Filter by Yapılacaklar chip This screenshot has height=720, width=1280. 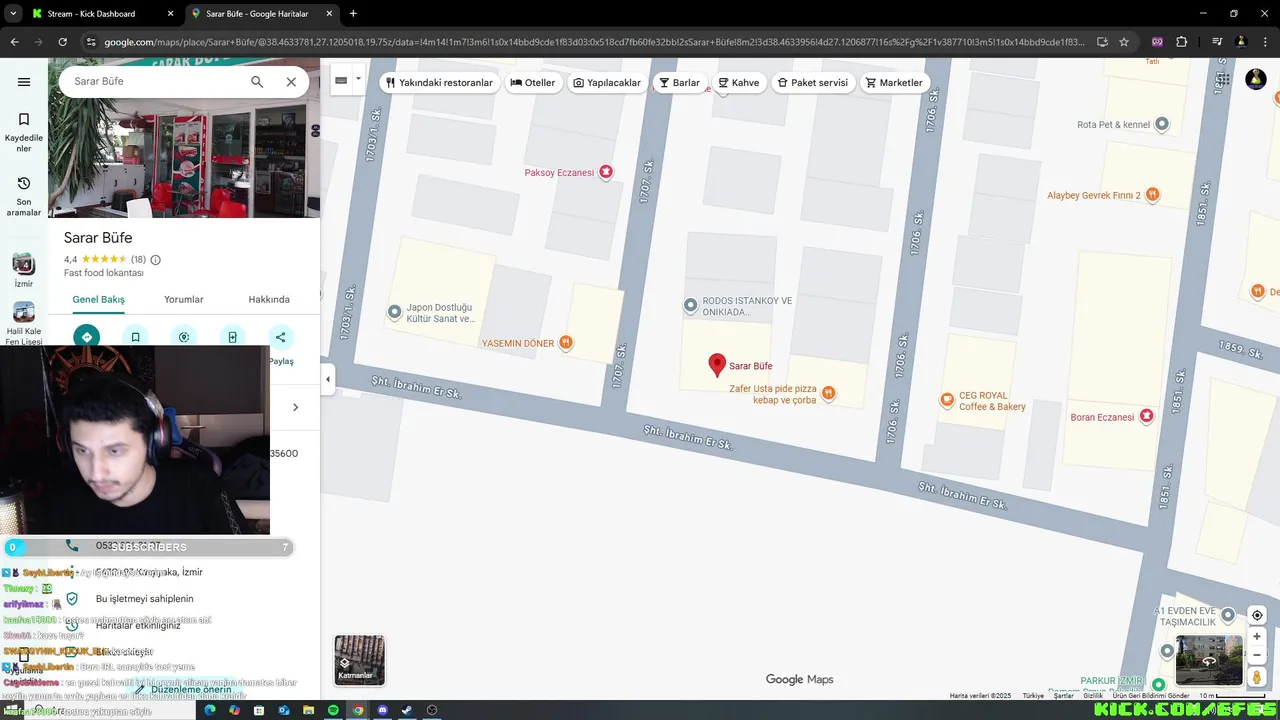[x=607, y=83]
